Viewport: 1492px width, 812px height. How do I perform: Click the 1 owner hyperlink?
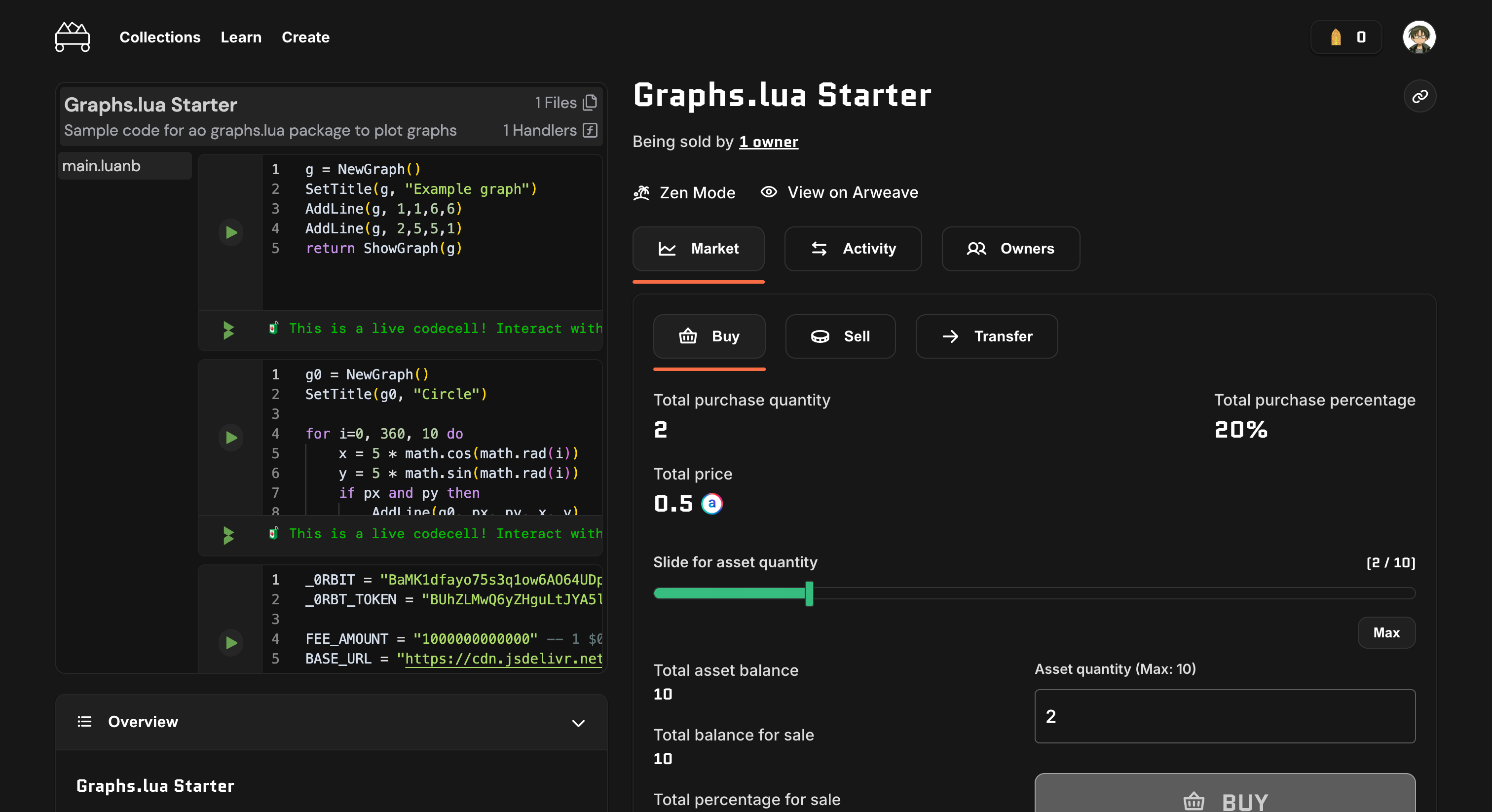click(769, 141)
